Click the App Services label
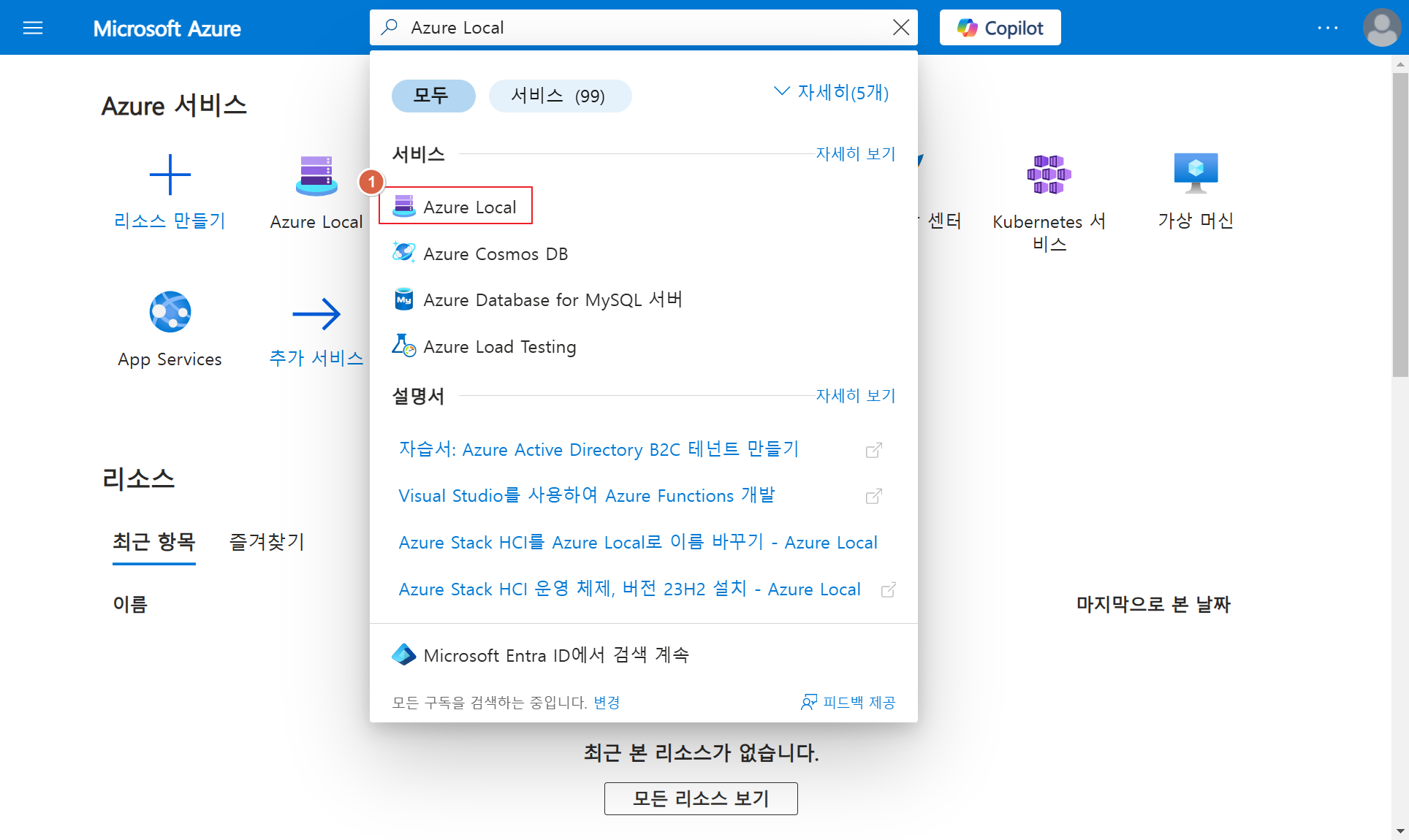 pos(170,359)
